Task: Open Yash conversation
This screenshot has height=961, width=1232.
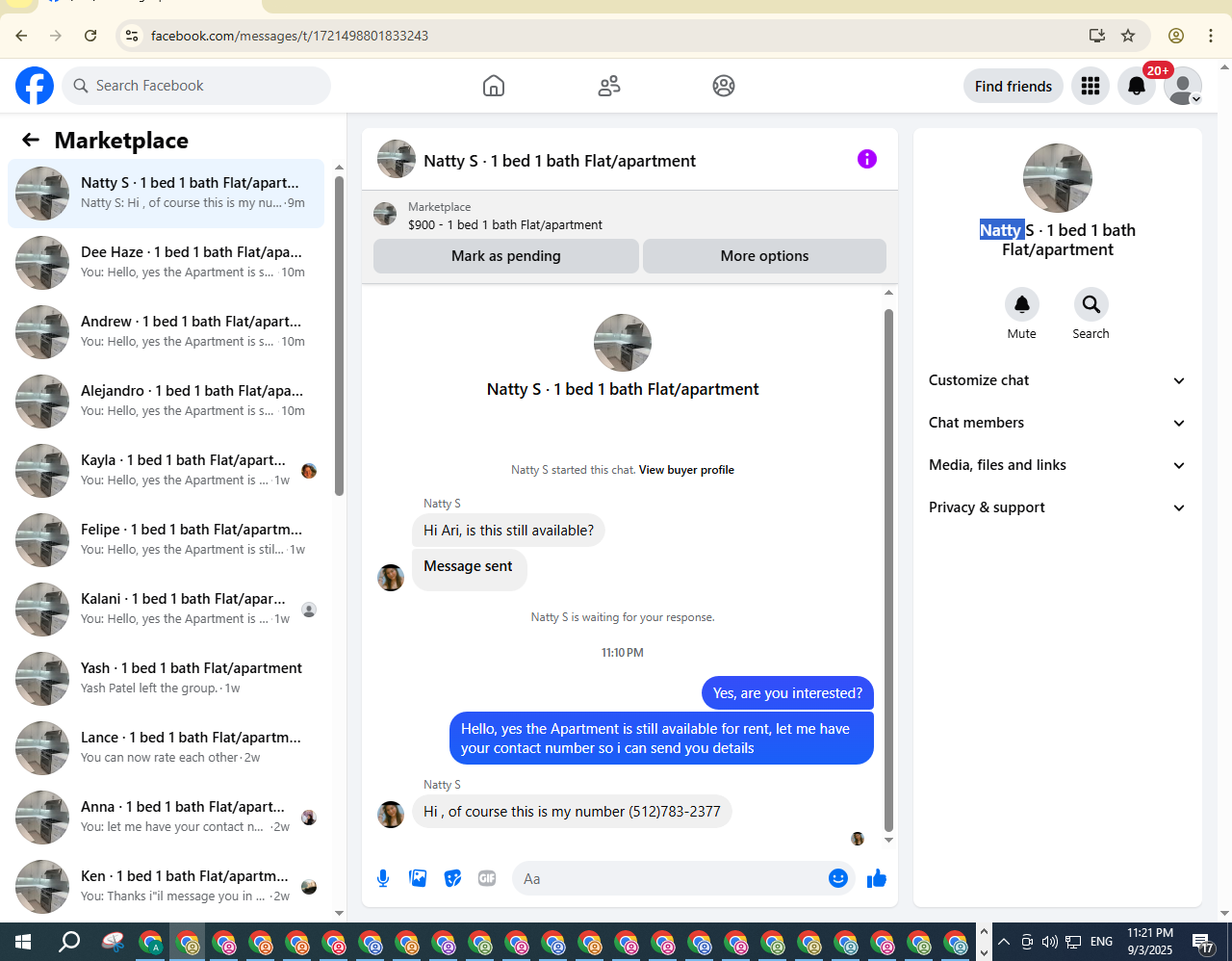Action: 166,679
